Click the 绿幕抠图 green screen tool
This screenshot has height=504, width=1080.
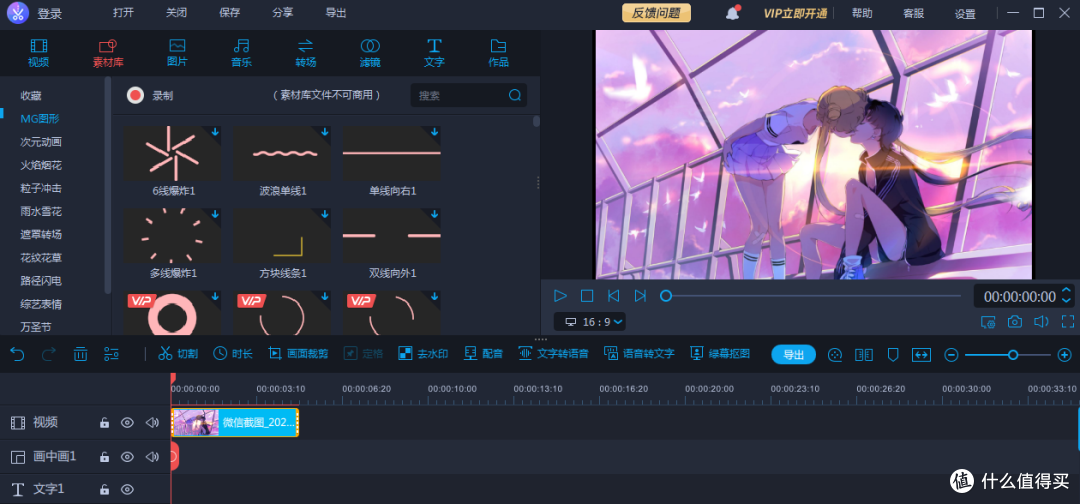click(720, 354)
